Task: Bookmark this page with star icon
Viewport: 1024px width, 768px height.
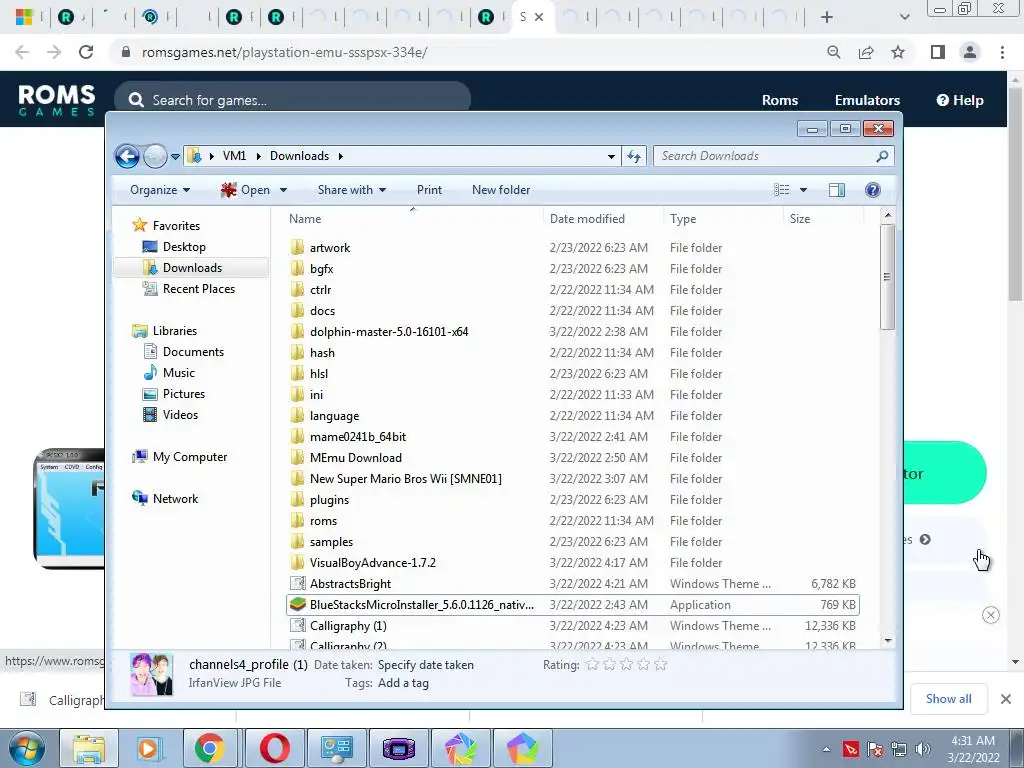Action: coord(898,52)
